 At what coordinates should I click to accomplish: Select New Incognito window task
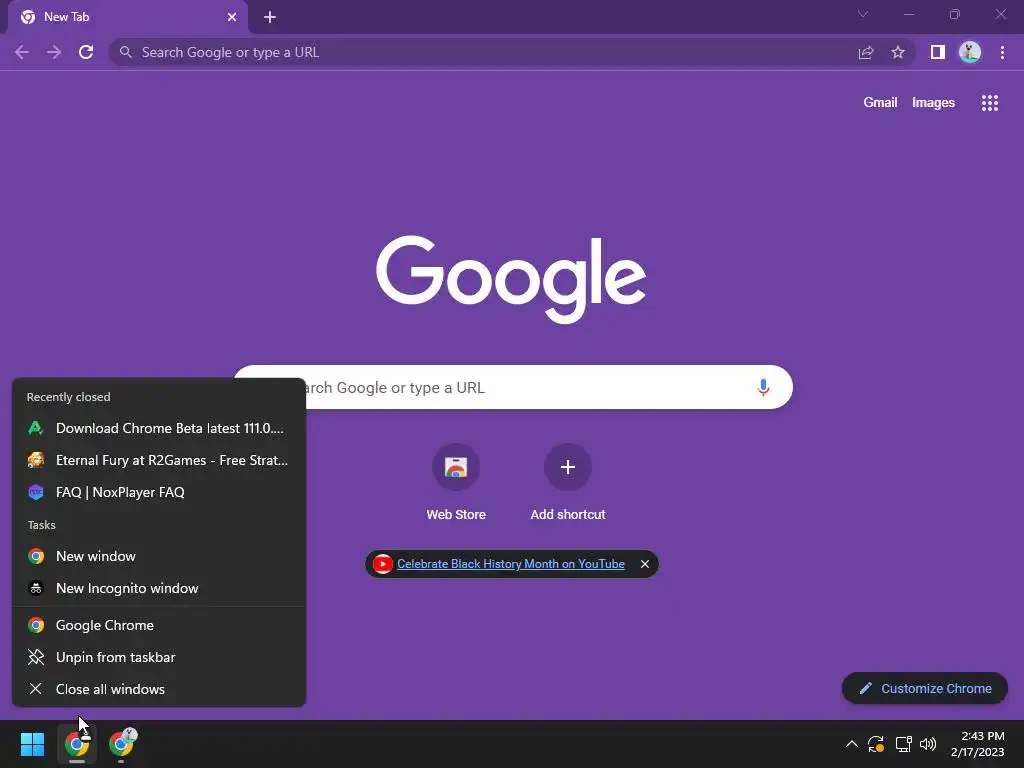point(159,588)
